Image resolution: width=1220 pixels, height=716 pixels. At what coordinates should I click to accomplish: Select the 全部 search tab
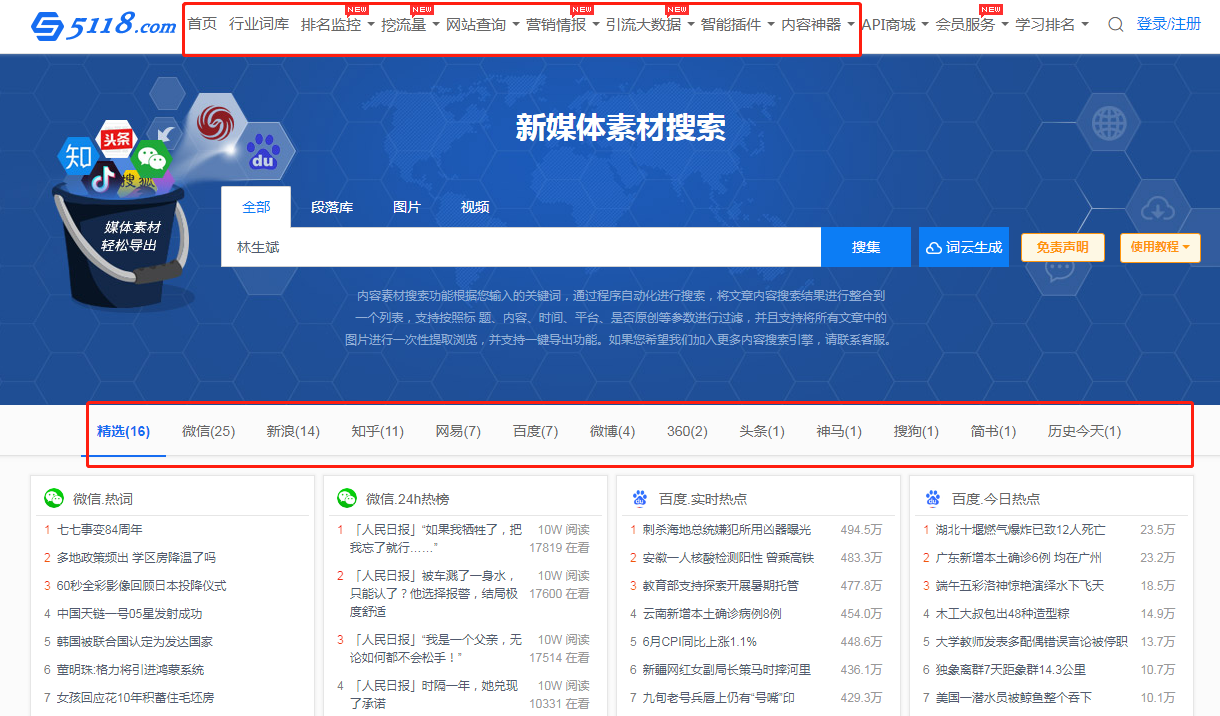click(x=256, y=207)
